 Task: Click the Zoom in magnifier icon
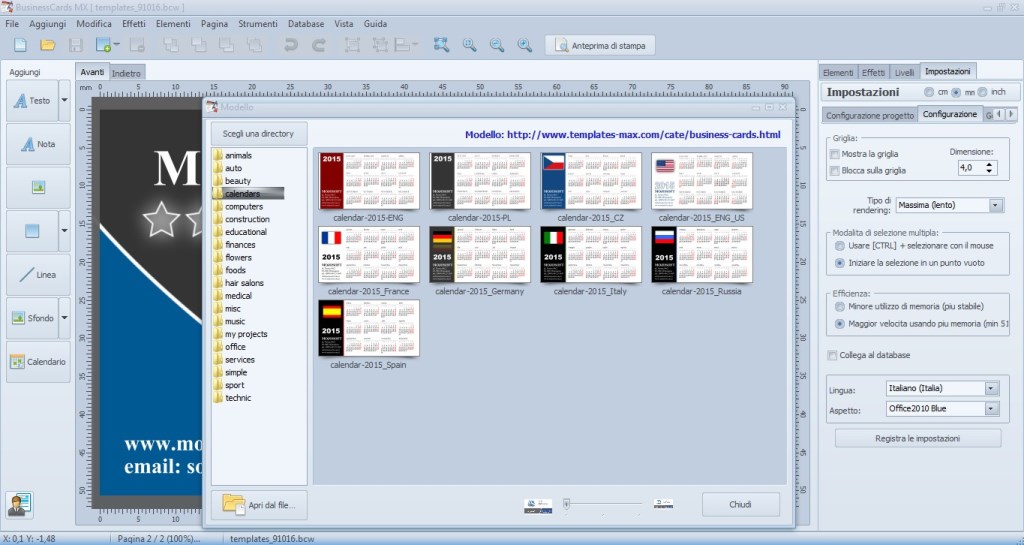[x=524, y=45]
